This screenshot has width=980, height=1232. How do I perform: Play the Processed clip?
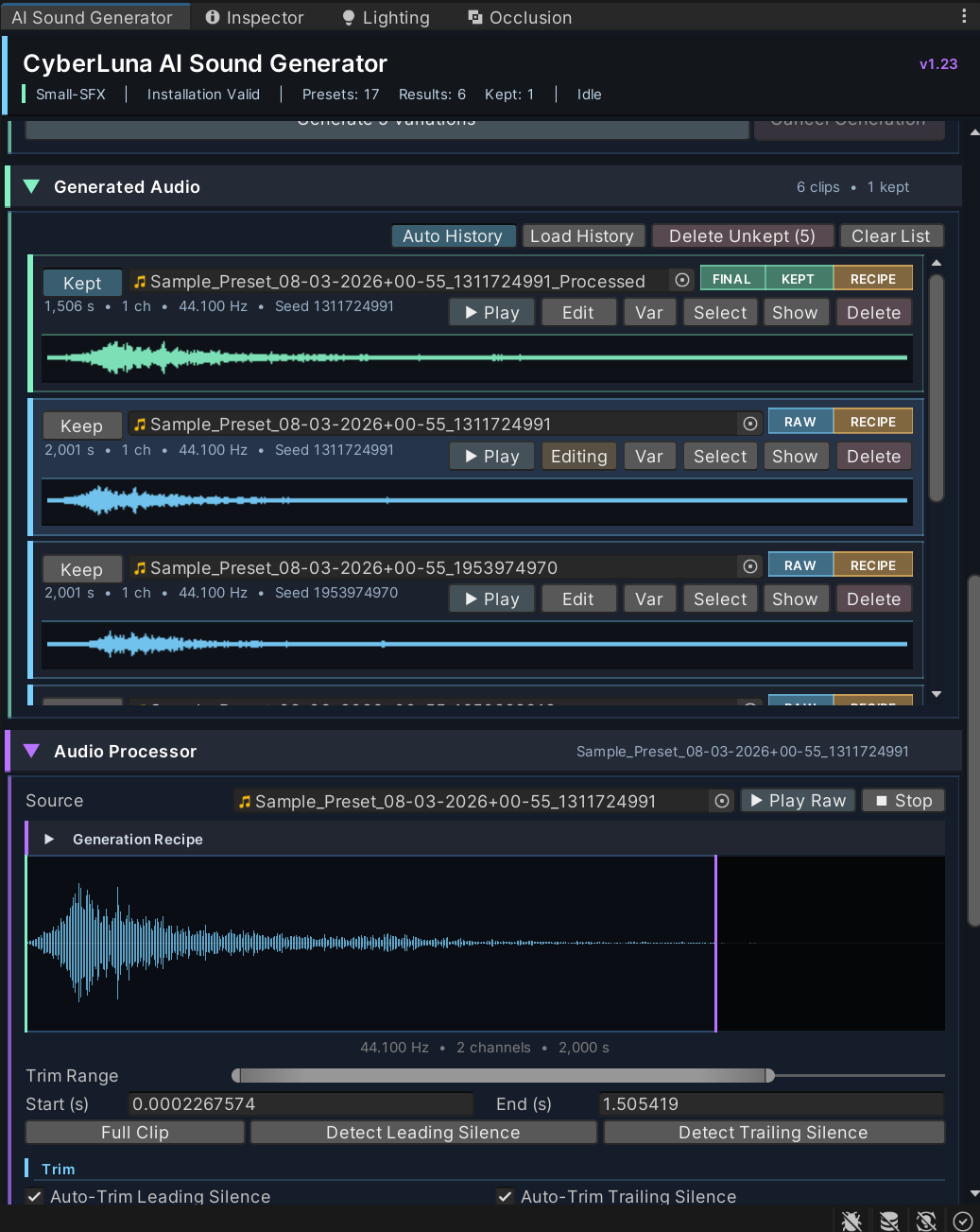tap(491, 312)
